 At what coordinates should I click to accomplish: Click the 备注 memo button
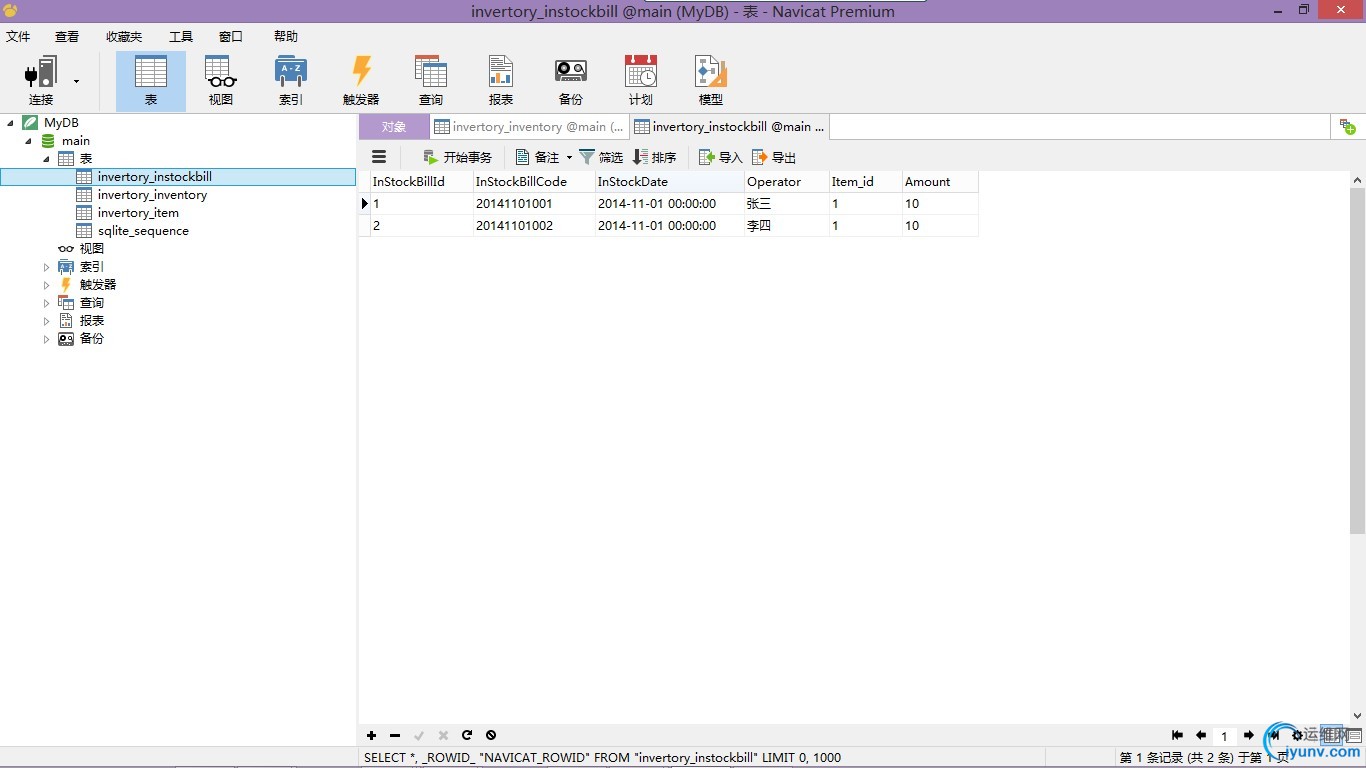point(538,157)
